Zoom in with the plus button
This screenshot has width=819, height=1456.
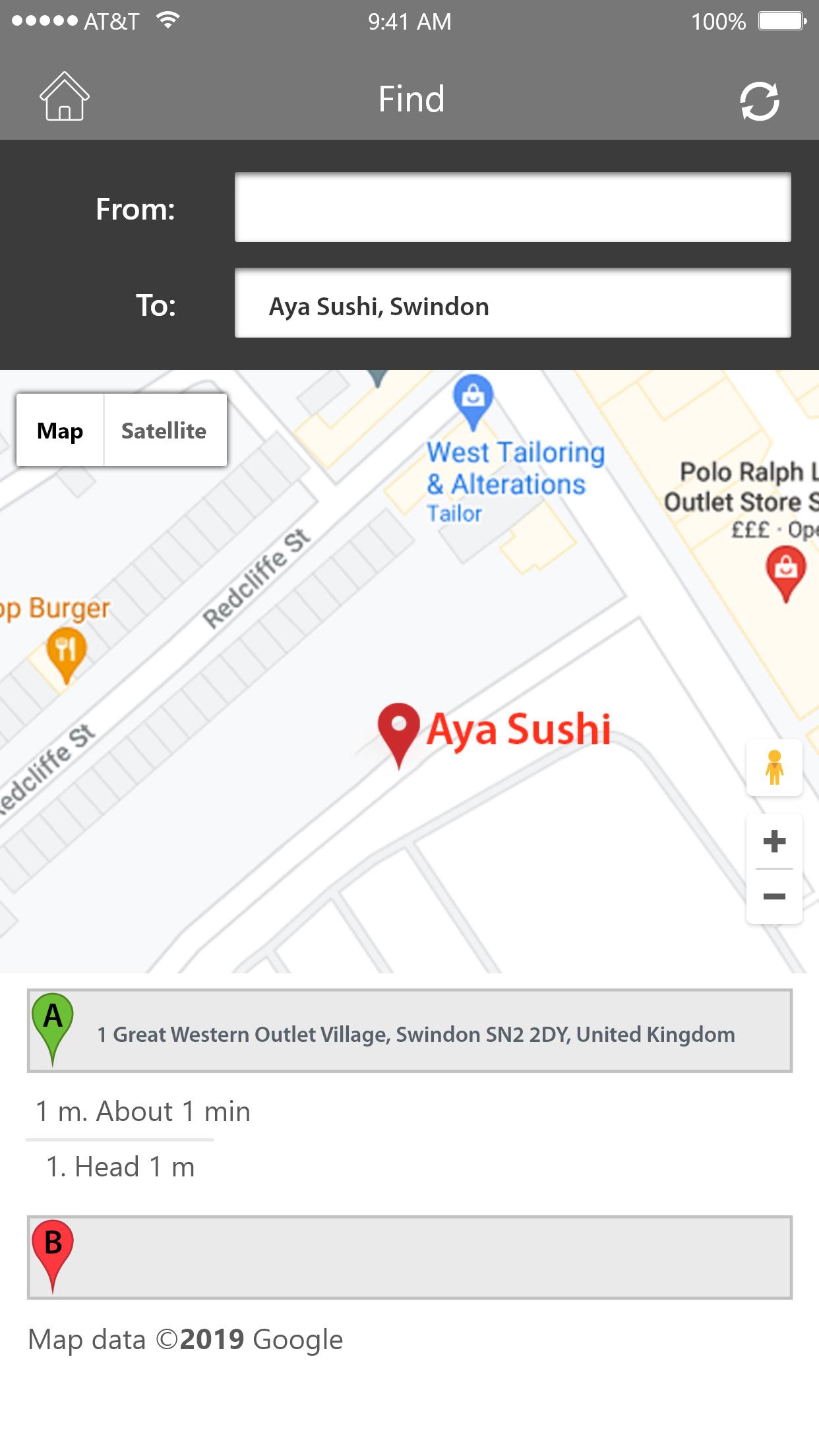pyautogui.click(x=774, y=841)
